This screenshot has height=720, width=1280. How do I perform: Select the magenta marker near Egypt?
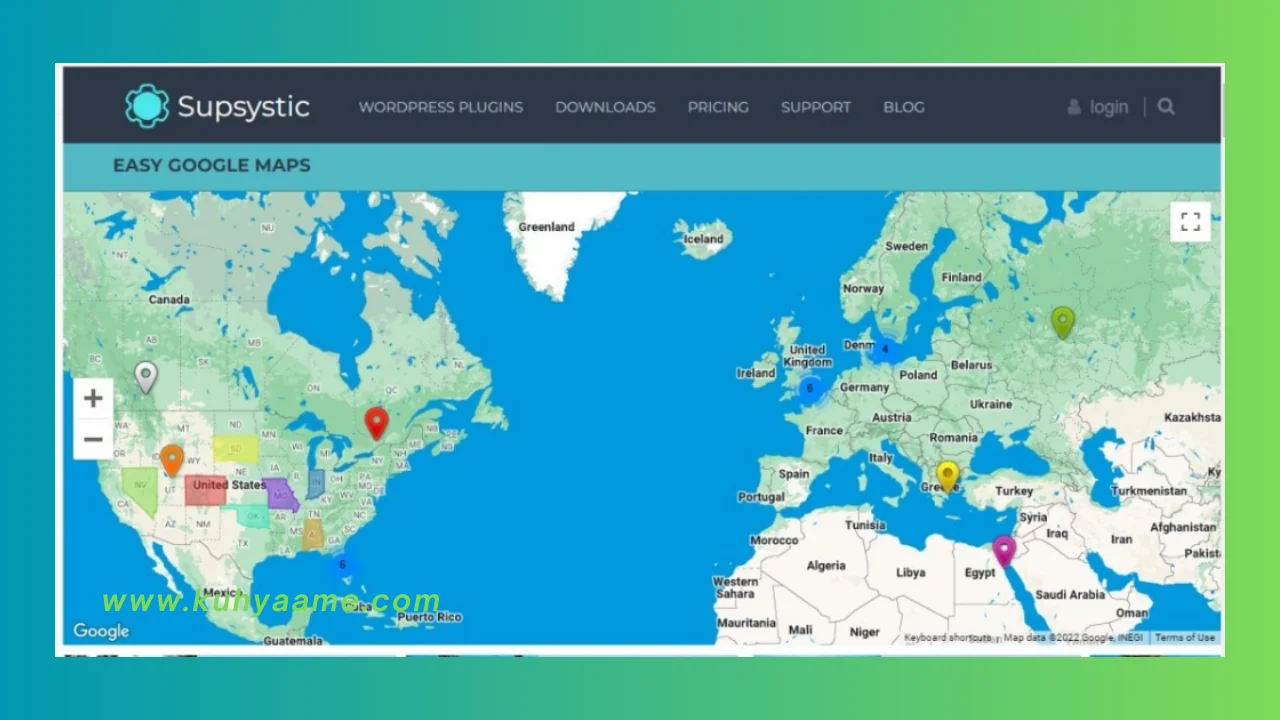1003,551
